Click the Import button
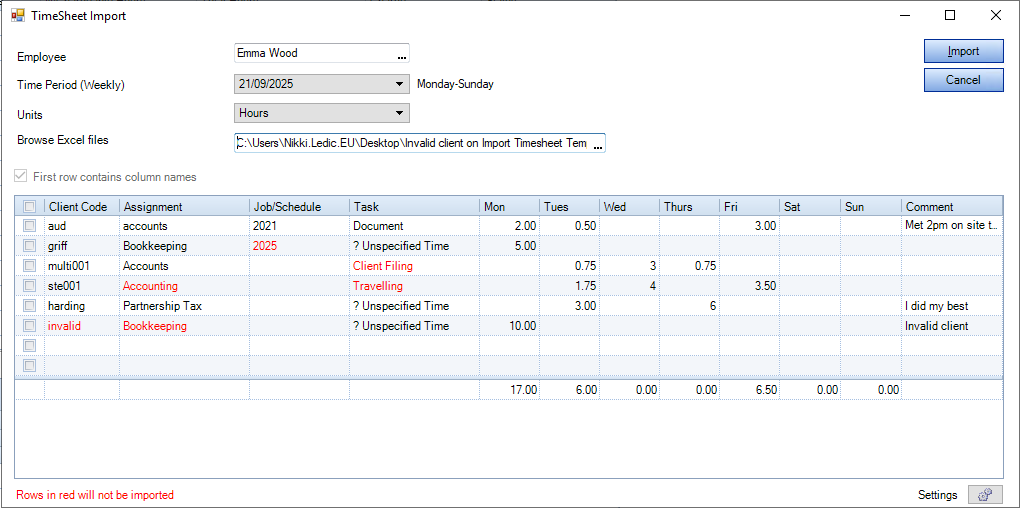The width and height of the screenshot is (1020, 508). (x=963, y=51)
